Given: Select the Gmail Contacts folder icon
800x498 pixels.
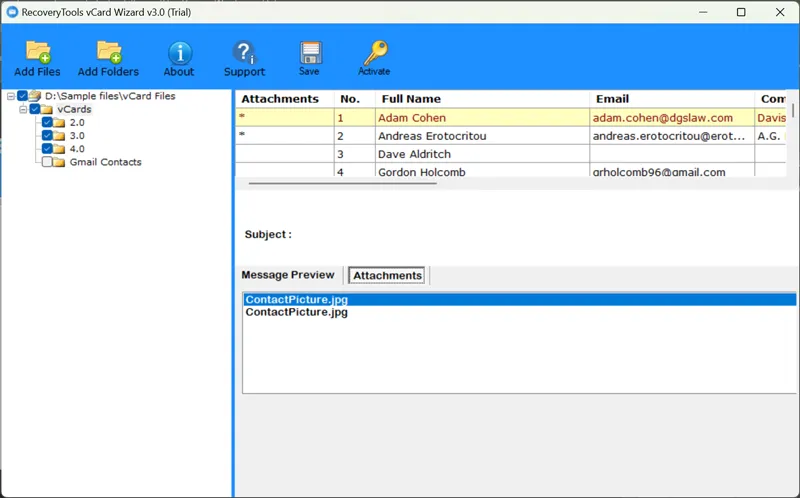Looking at the screenshot, I should [58, 162].
